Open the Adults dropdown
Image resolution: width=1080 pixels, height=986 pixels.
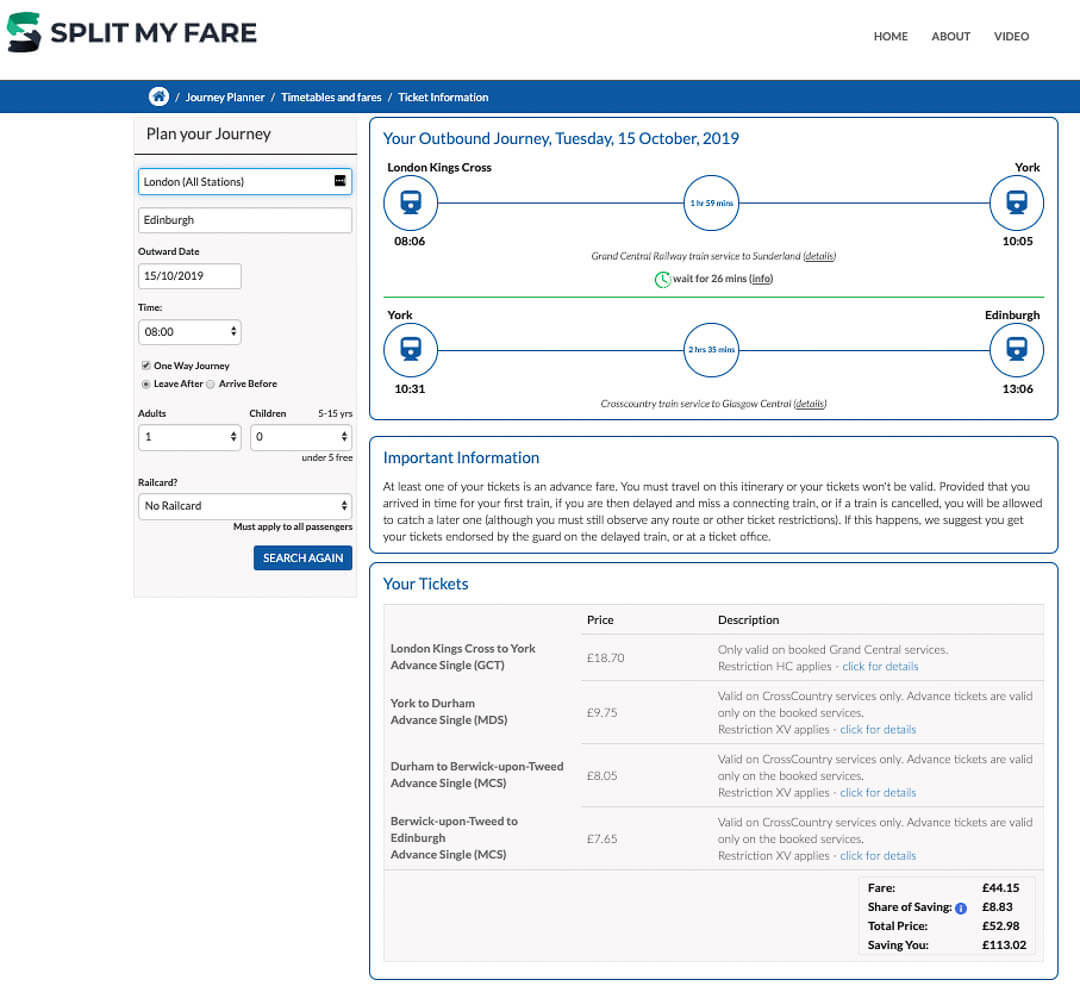[x=189, y=437]
